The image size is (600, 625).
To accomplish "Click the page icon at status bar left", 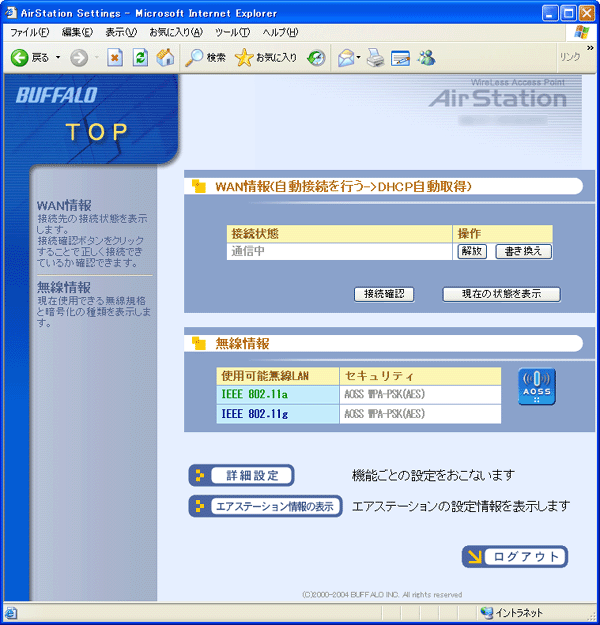I will (11, 613).
